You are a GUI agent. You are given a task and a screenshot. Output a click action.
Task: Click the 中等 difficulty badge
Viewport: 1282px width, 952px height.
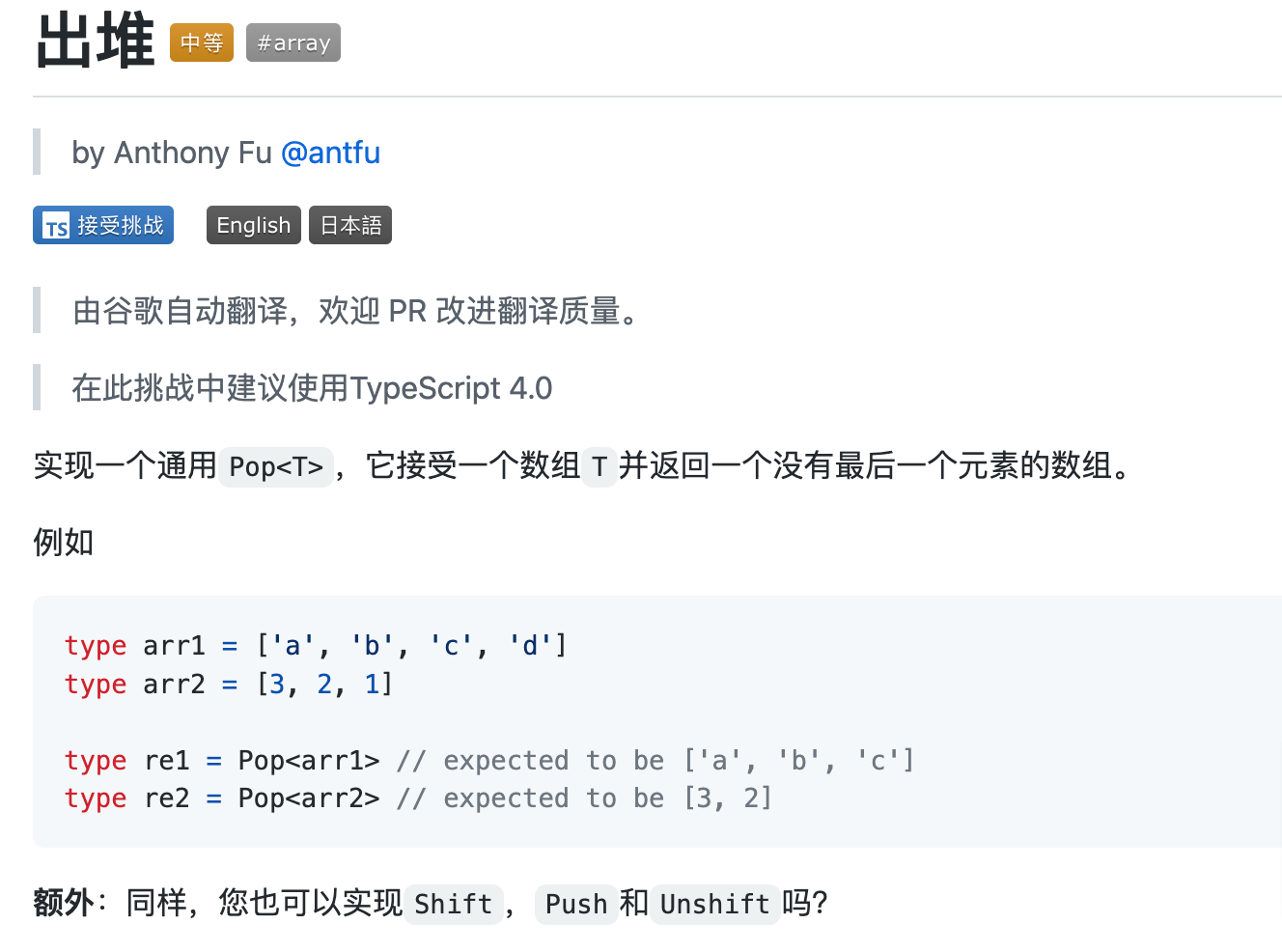pos(202,42)
